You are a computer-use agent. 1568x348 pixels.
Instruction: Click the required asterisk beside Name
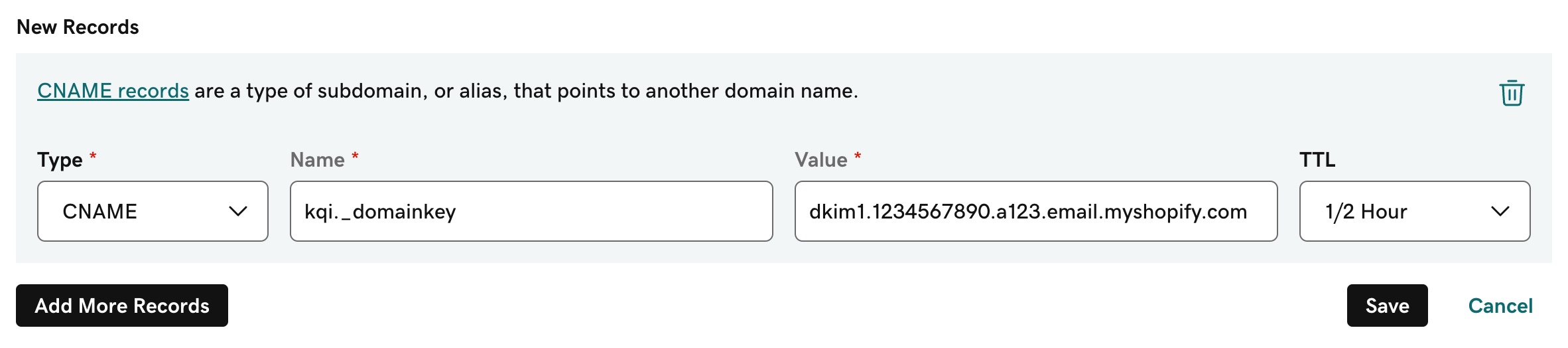point(355,156)
